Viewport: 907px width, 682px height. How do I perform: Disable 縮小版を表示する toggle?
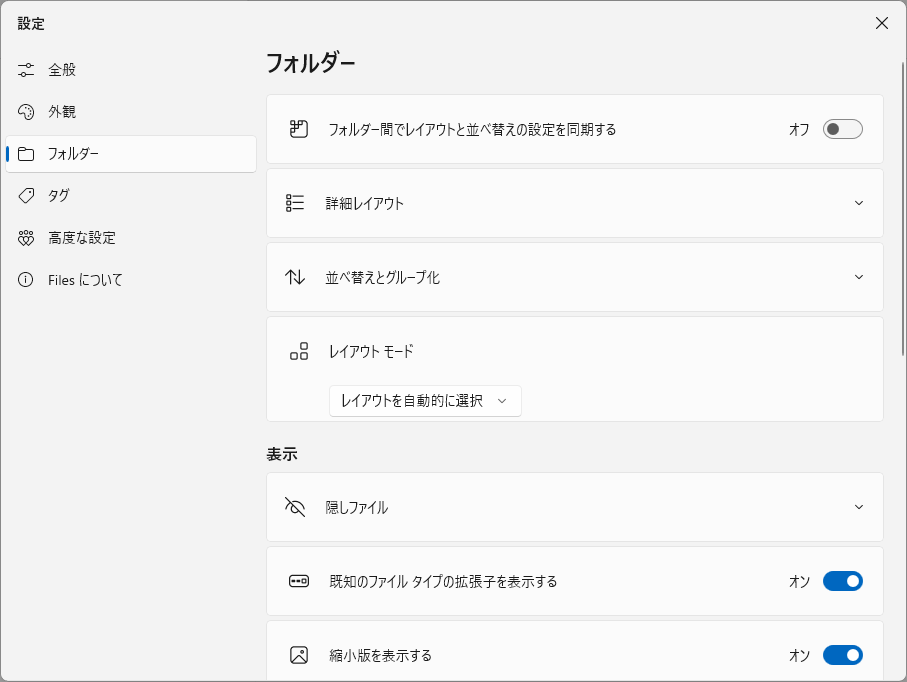843,655
